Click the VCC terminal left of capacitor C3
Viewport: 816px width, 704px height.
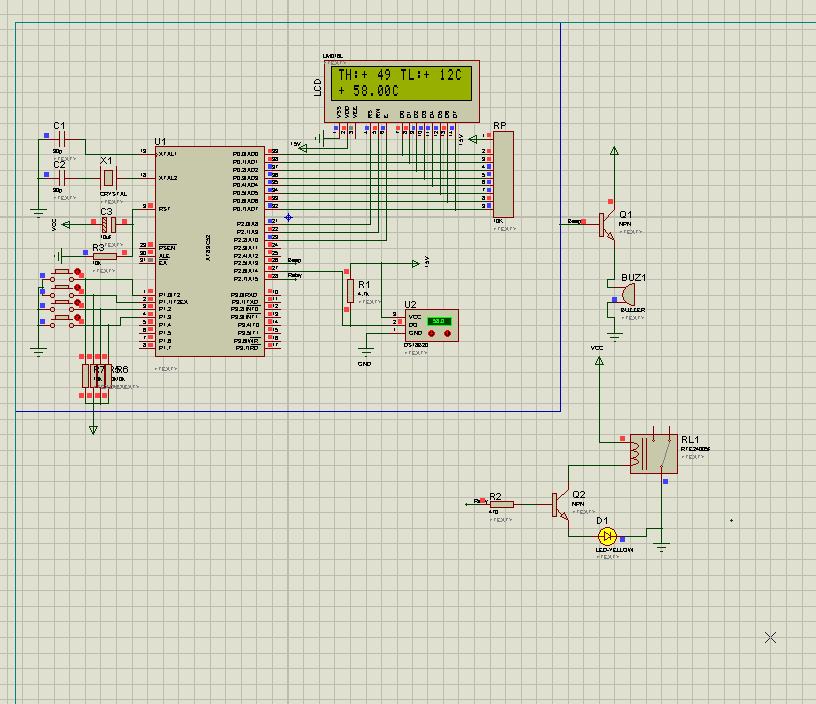(66, 225)
